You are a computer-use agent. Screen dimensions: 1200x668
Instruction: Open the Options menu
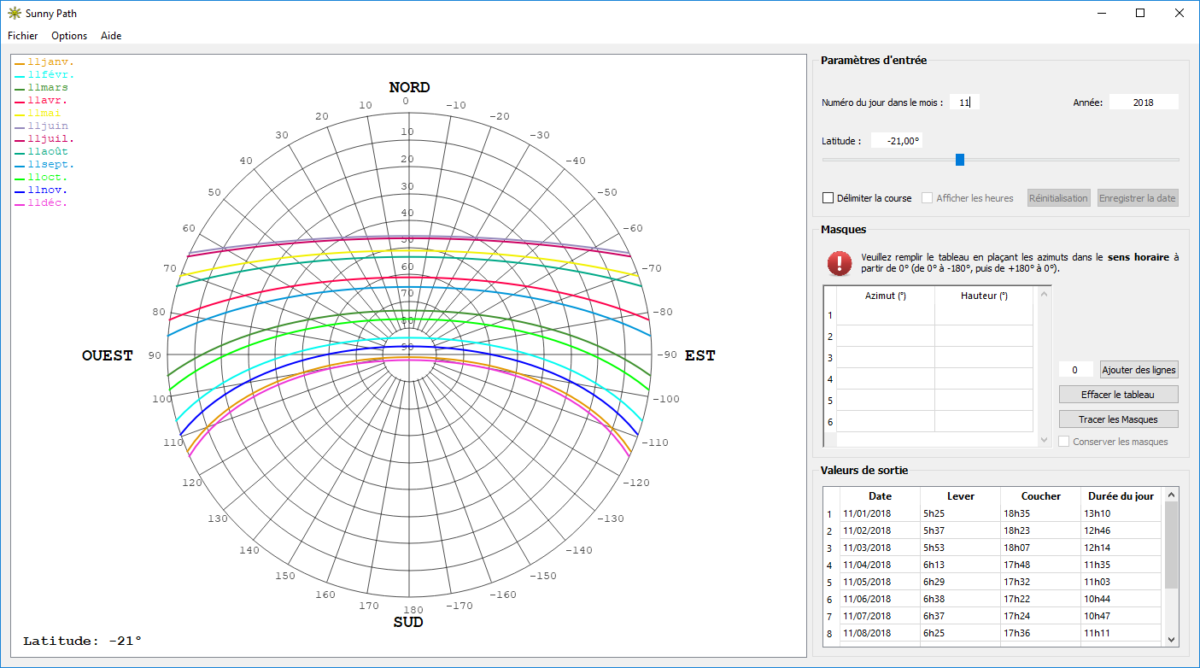point(69,35)
